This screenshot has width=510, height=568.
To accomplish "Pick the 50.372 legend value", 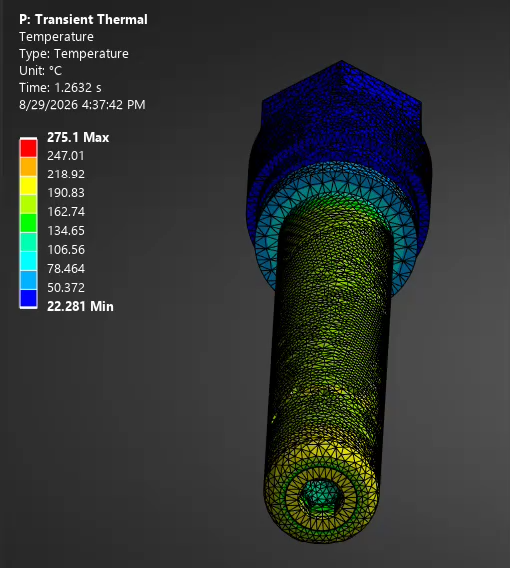I will (x=66, y=288).
